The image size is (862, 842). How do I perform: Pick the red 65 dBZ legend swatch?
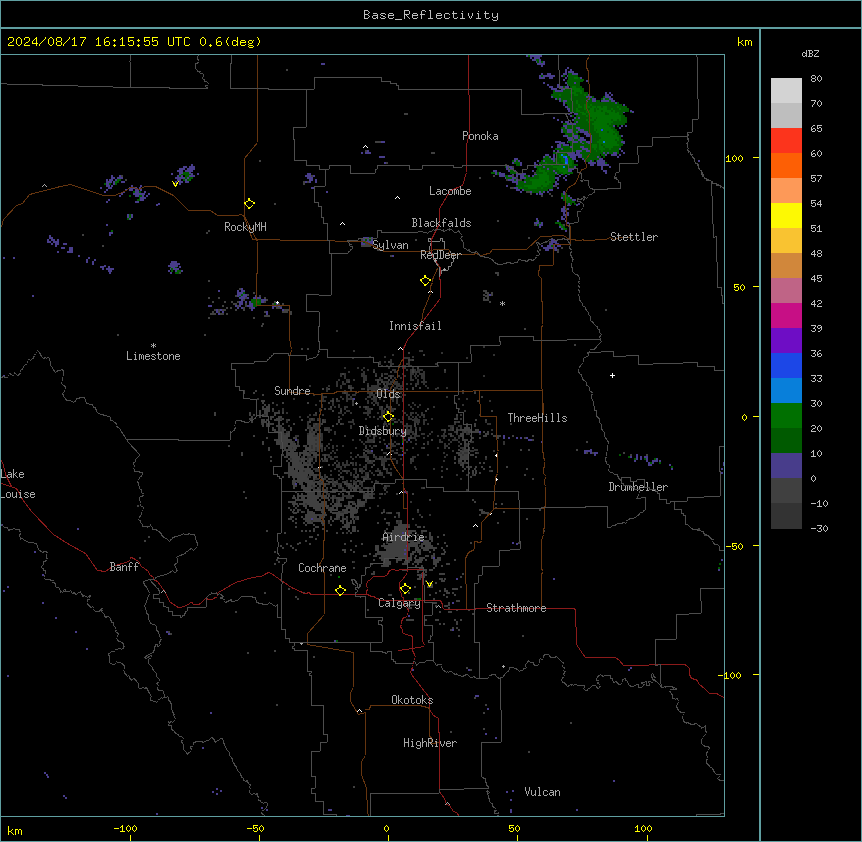coord(786,140)
